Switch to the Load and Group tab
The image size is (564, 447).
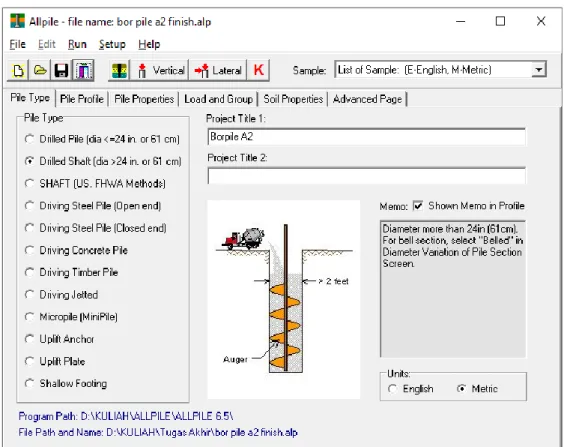click(x=218, y=99)
